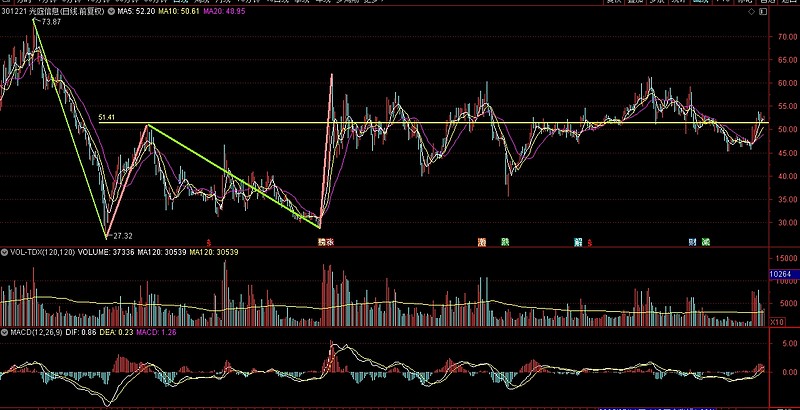Click the 15000 volume axis label

click(785, 259)
